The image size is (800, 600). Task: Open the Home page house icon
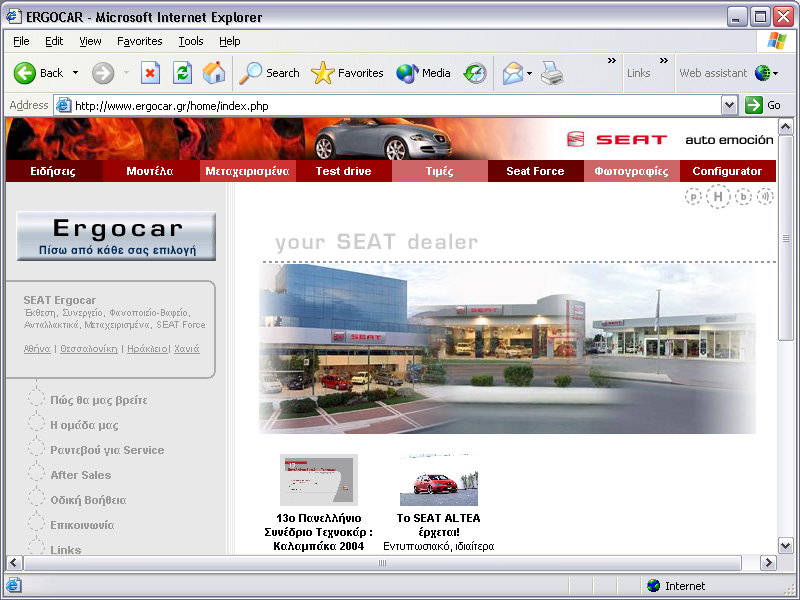214,73
